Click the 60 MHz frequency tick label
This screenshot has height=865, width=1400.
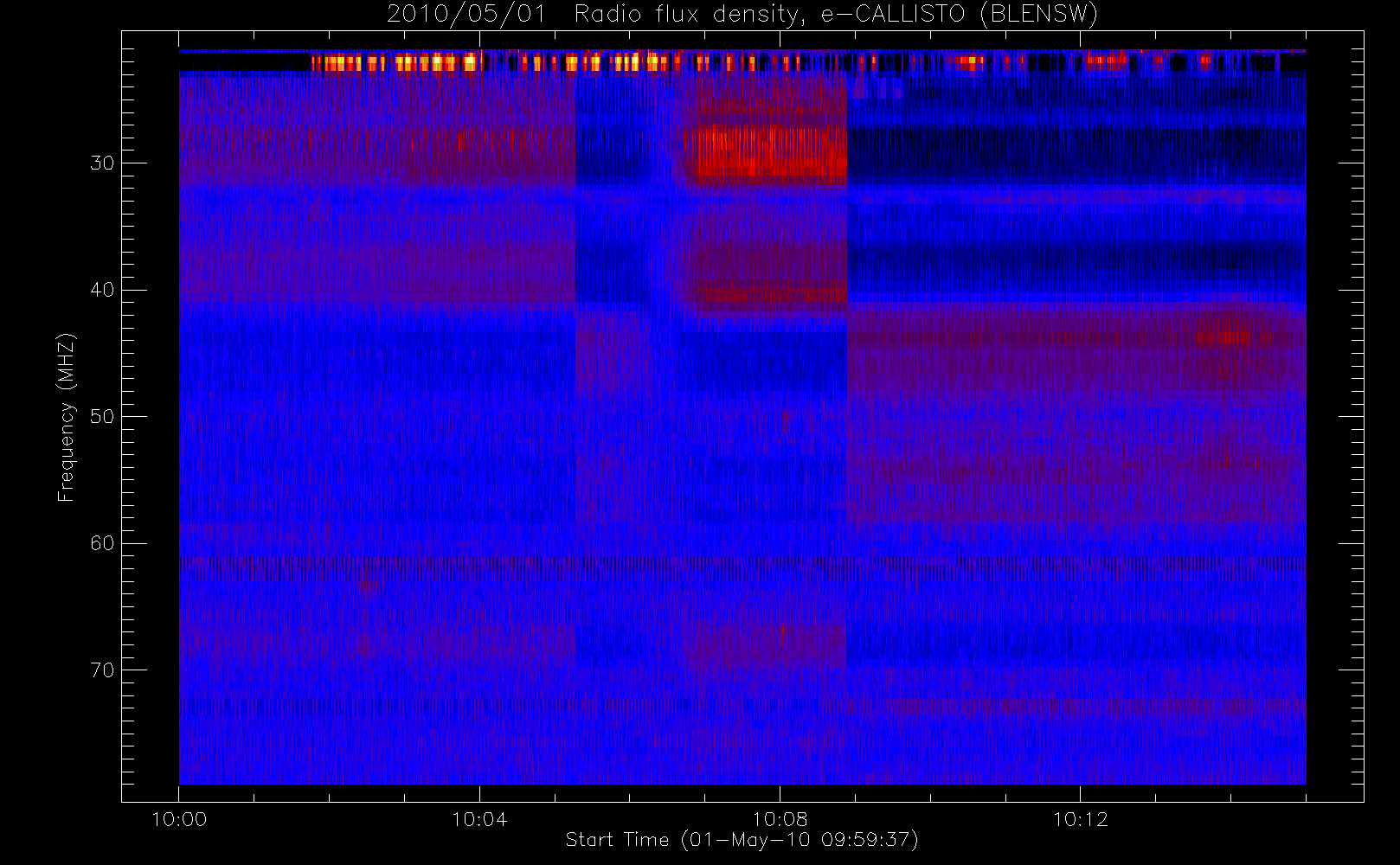click(102, 543)
